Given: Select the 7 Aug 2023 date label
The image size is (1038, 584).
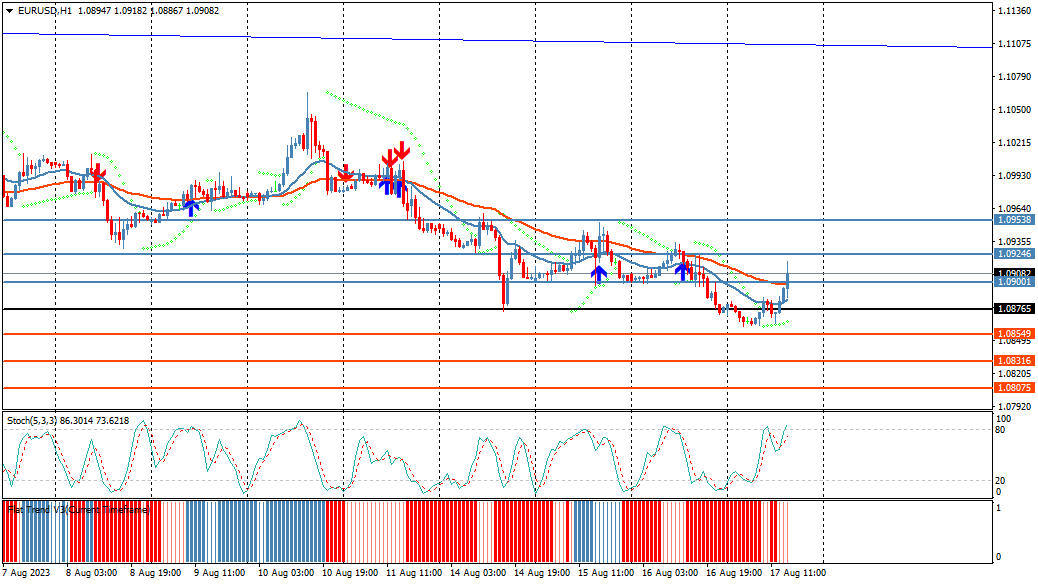Looking at the screenshot, I should coord(26,573).
